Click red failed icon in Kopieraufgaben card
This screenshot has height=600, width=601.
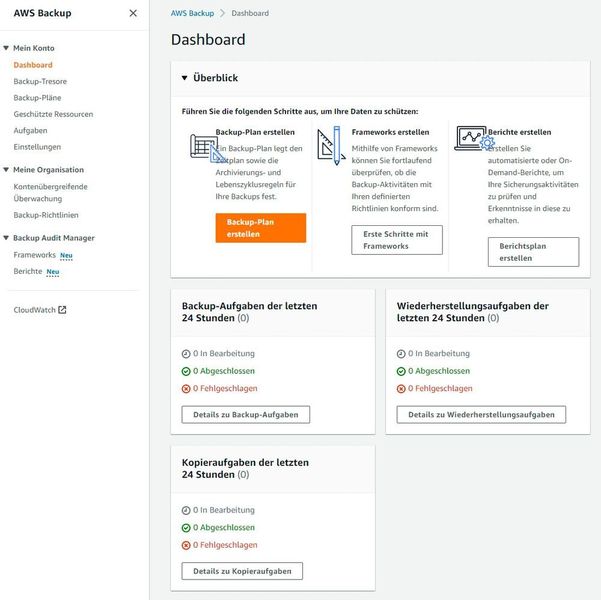pyautogui.click(x=186, y=545)
